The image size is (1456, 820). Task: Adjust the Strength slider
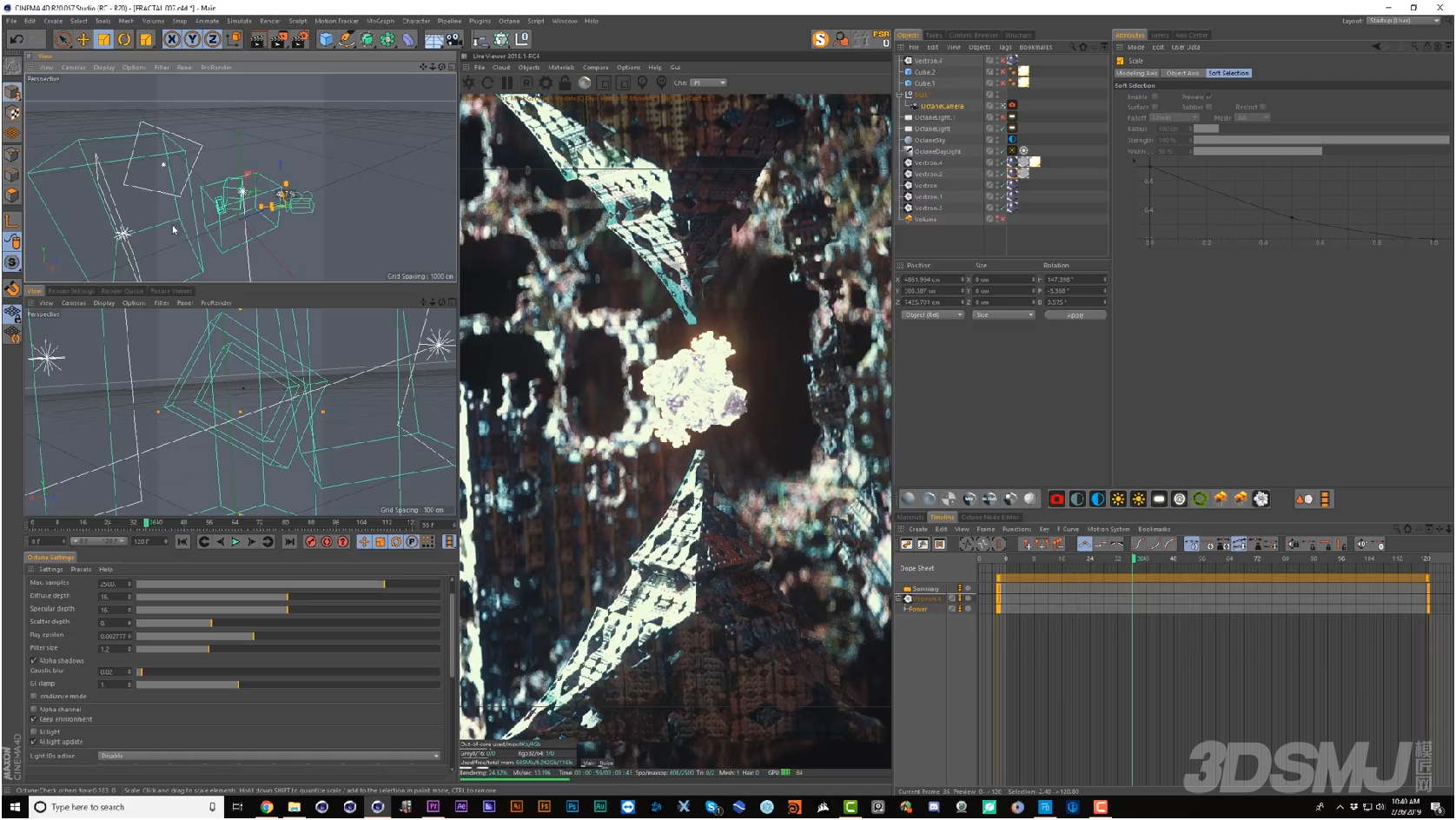[1321, 140]
